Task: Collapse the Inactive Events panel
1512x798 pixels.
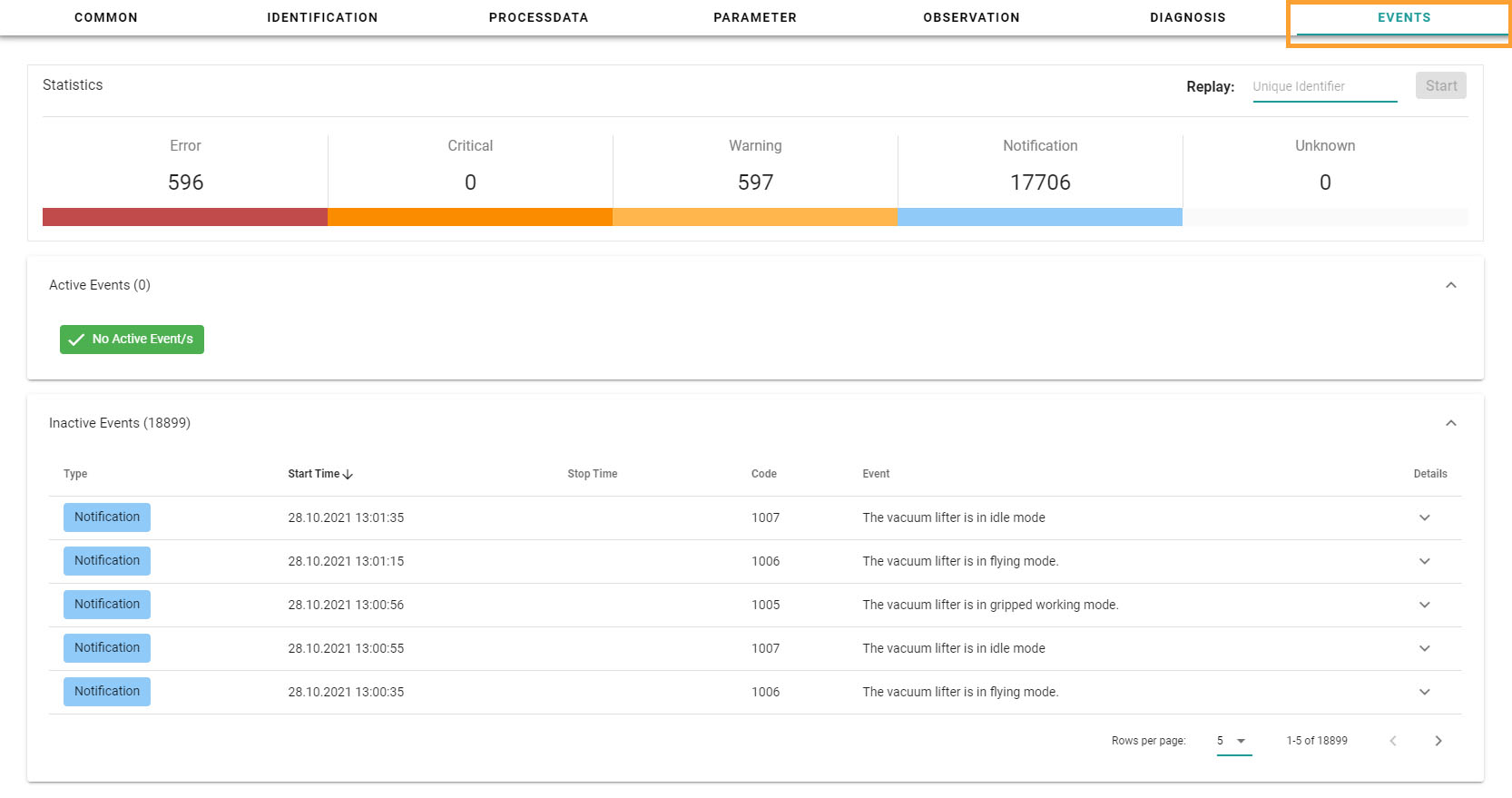Action: pos(1450,423)
